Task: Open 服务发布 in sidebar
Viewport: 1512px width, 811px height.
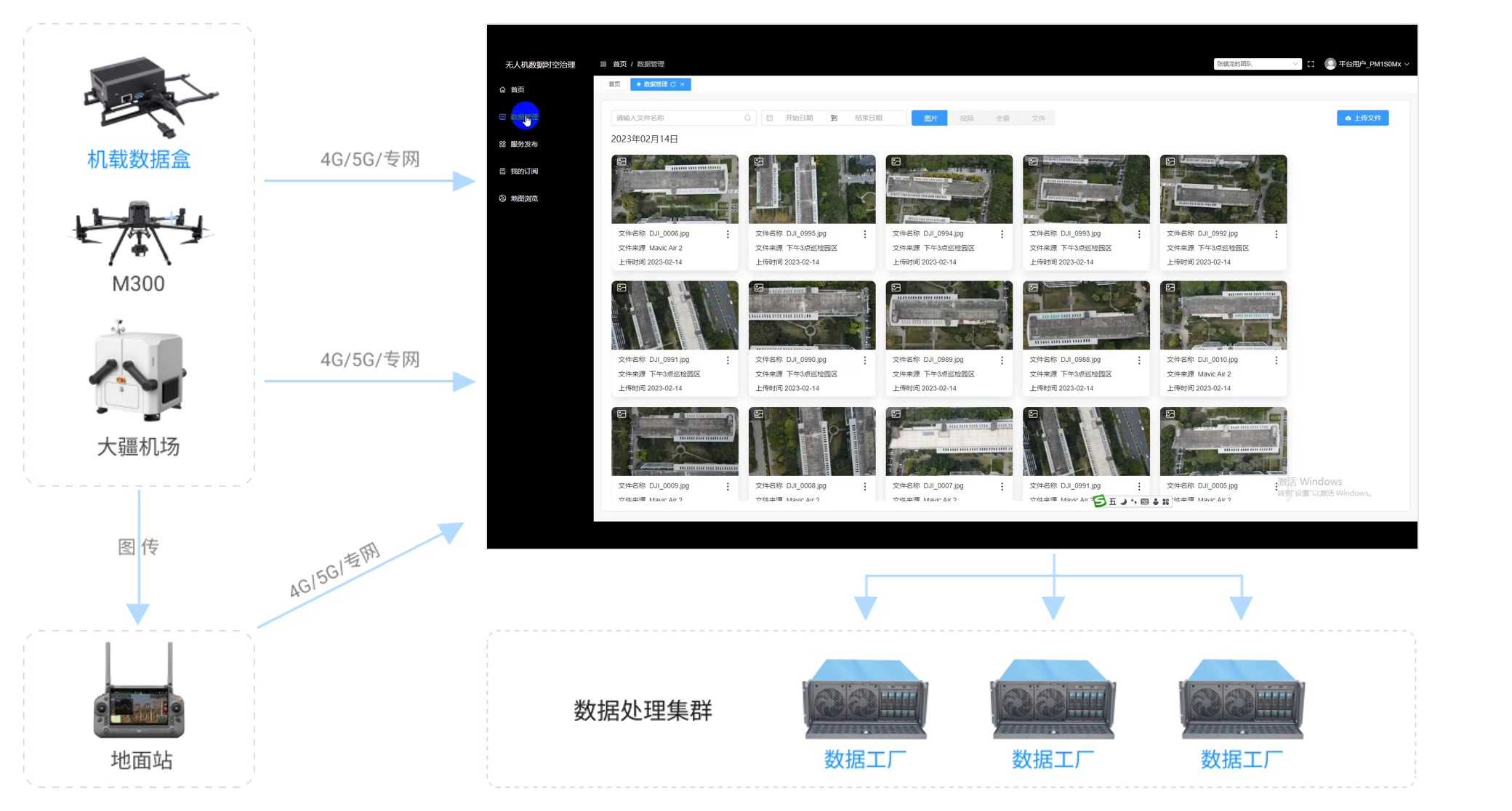Action: (523, 144)
